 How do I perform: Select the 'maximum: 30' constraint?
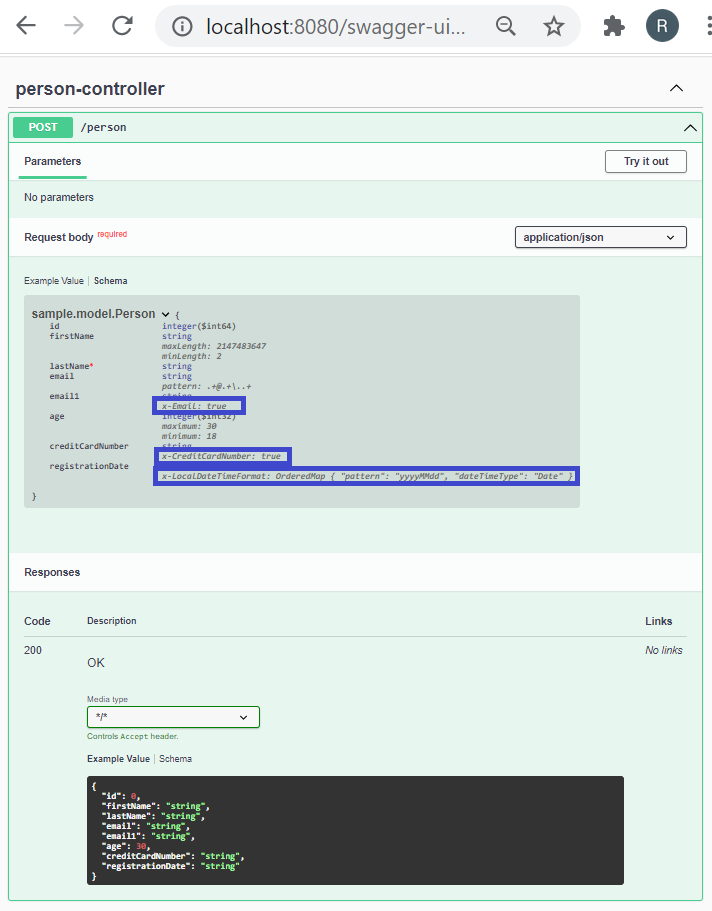pos(189,426)
